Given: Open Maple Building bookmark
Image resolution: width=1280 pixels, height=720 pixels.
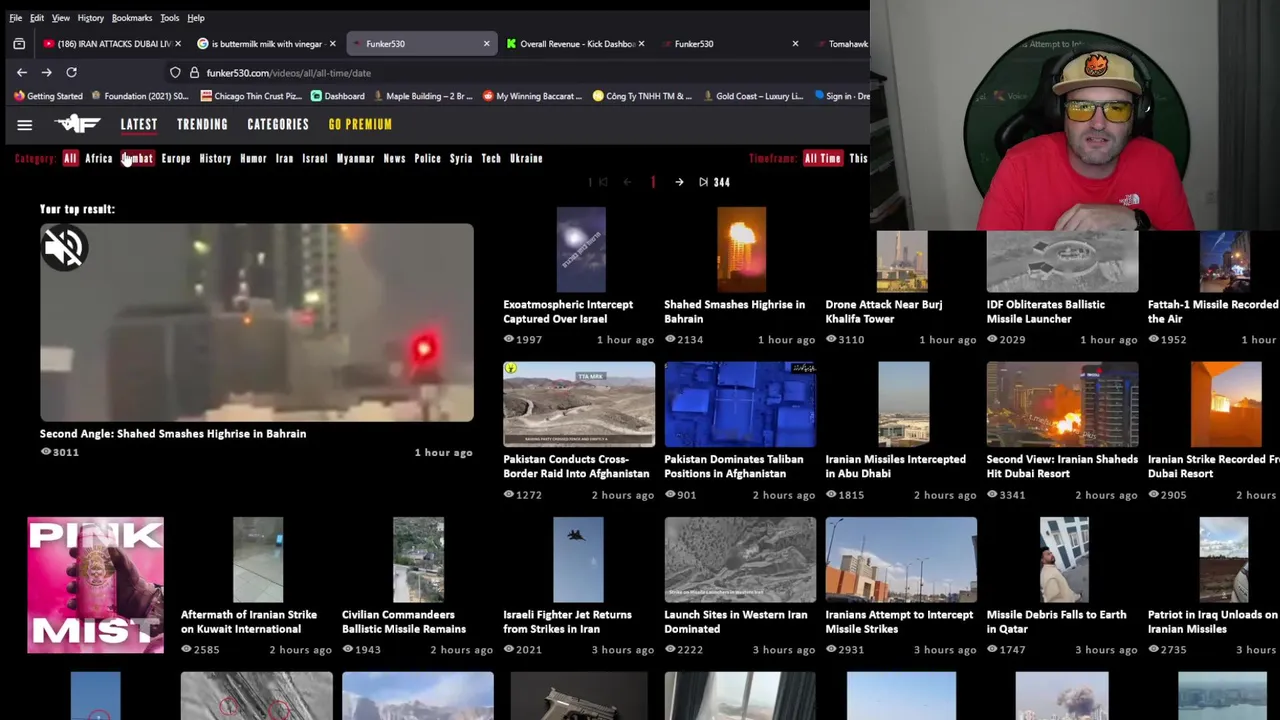Looking at the screenshot, I should point(422,96).
